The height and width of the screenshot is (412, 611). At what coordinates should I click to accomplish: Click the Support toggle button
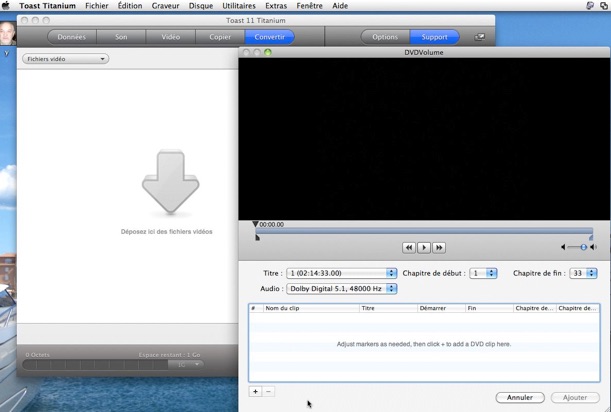[434, 37]
